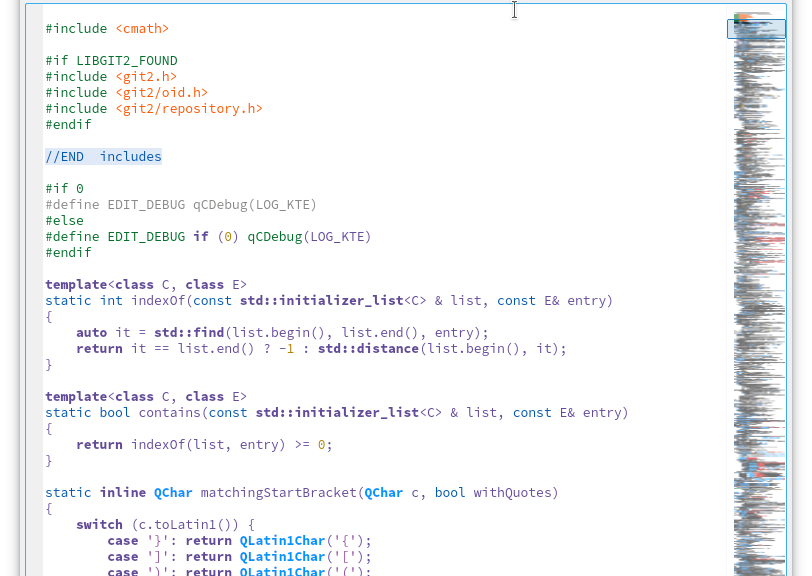Click the indexOf function name in its declaration
This screenshot has height=576, width=812.
point(157,301)
